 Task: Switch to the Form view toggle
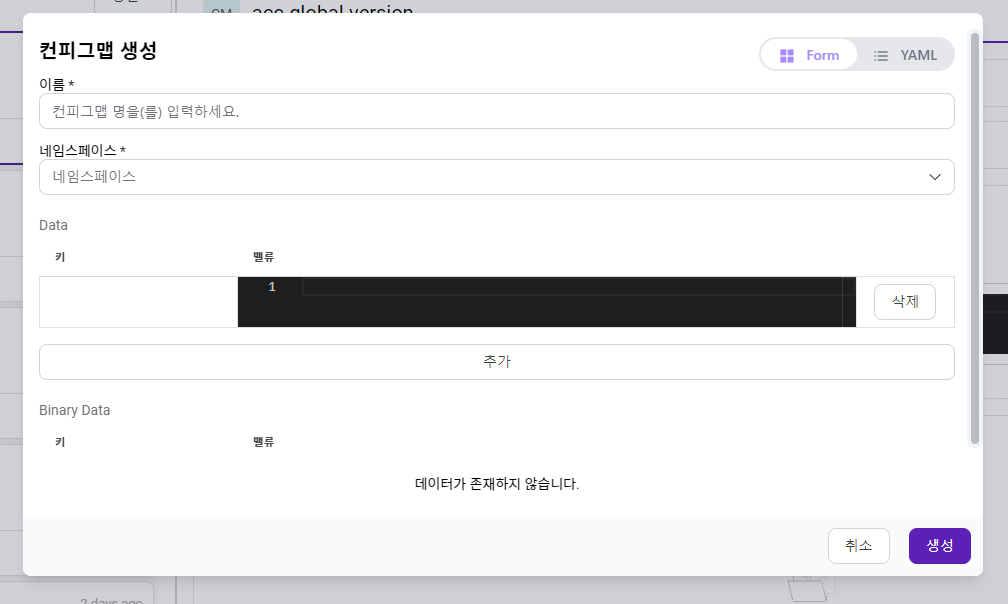pos(809,55)
